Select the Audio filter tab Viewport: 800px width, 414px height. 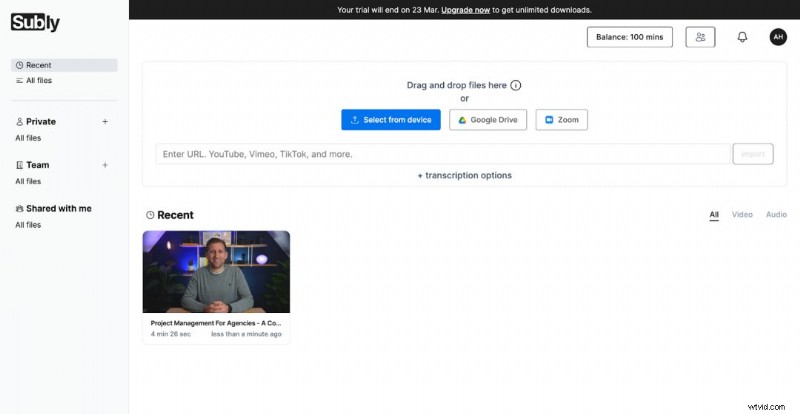point(776,214)
